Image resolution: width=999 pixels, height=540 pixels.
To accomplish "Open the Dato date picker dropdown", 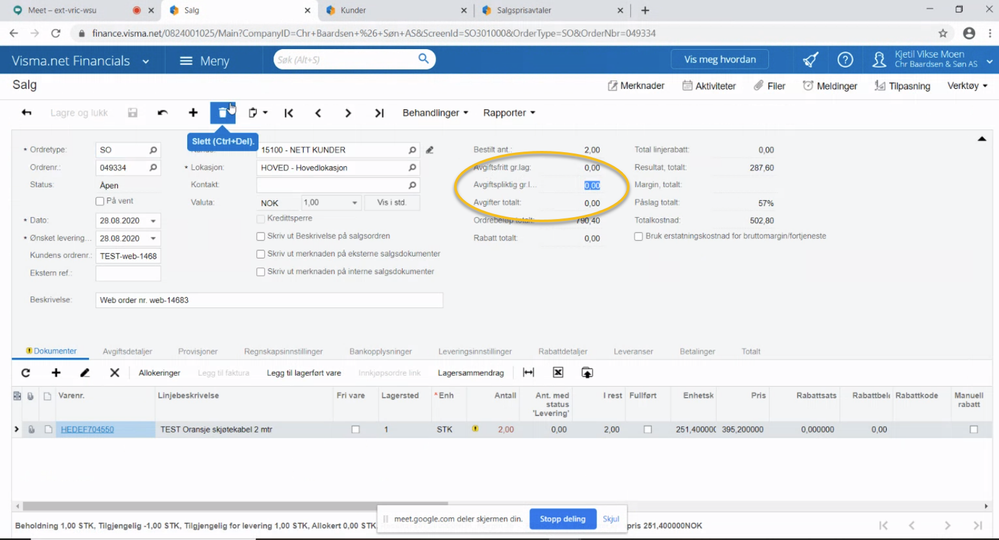I will click(153, 220).
